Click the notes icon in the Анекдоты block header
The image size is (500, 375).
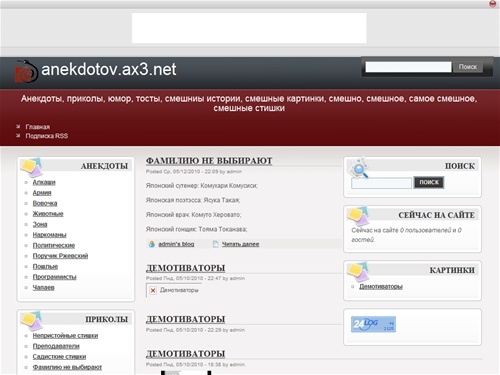(32, 167)
